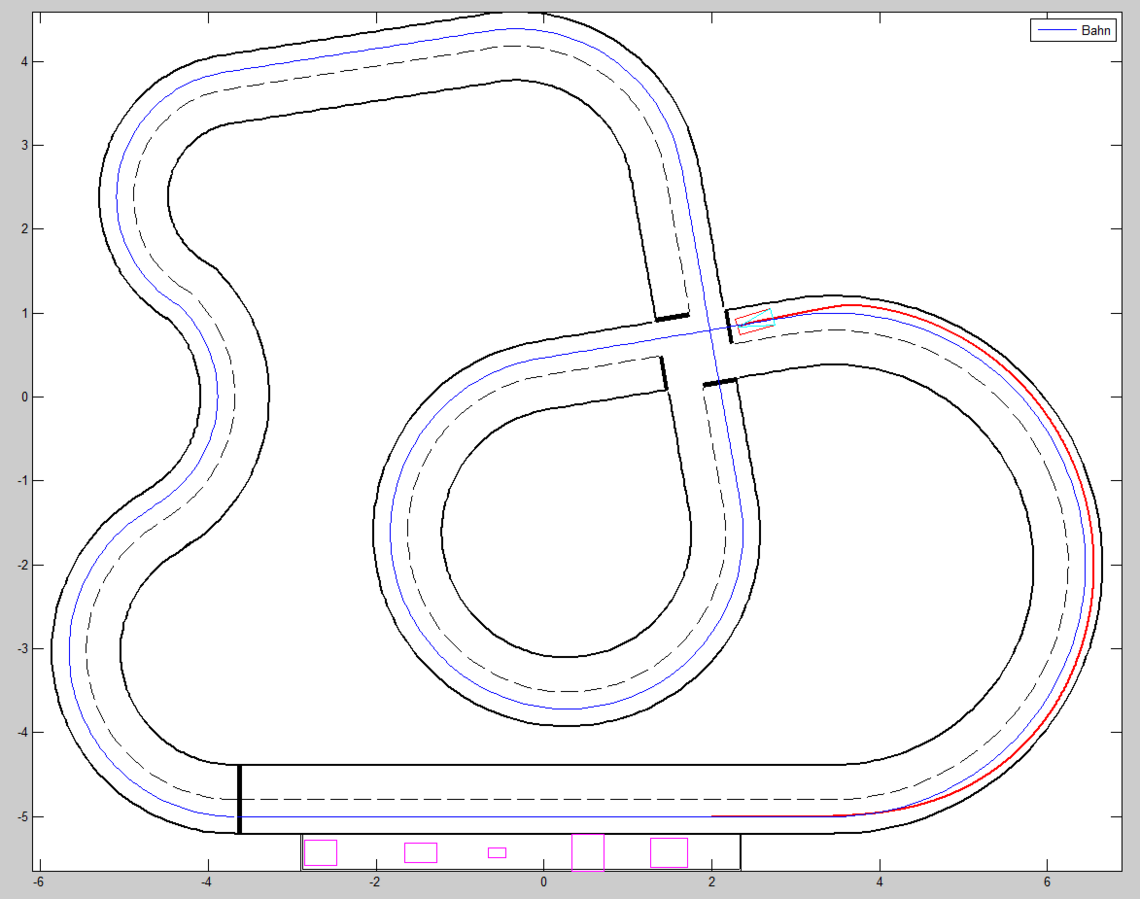Click x-axis tick label 6

(1046, 882)
